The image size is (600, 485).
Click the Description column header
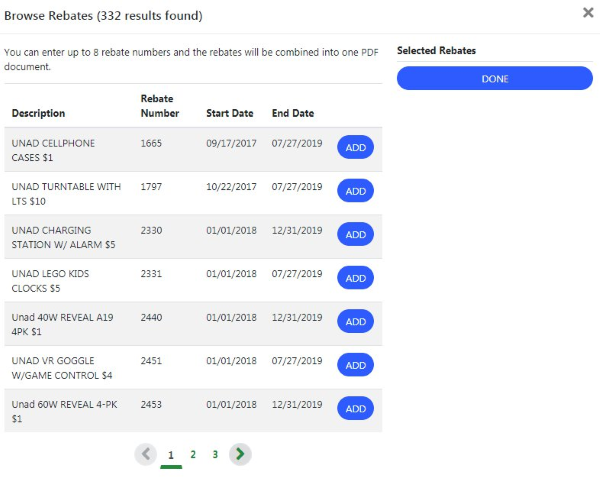[38, 113]
